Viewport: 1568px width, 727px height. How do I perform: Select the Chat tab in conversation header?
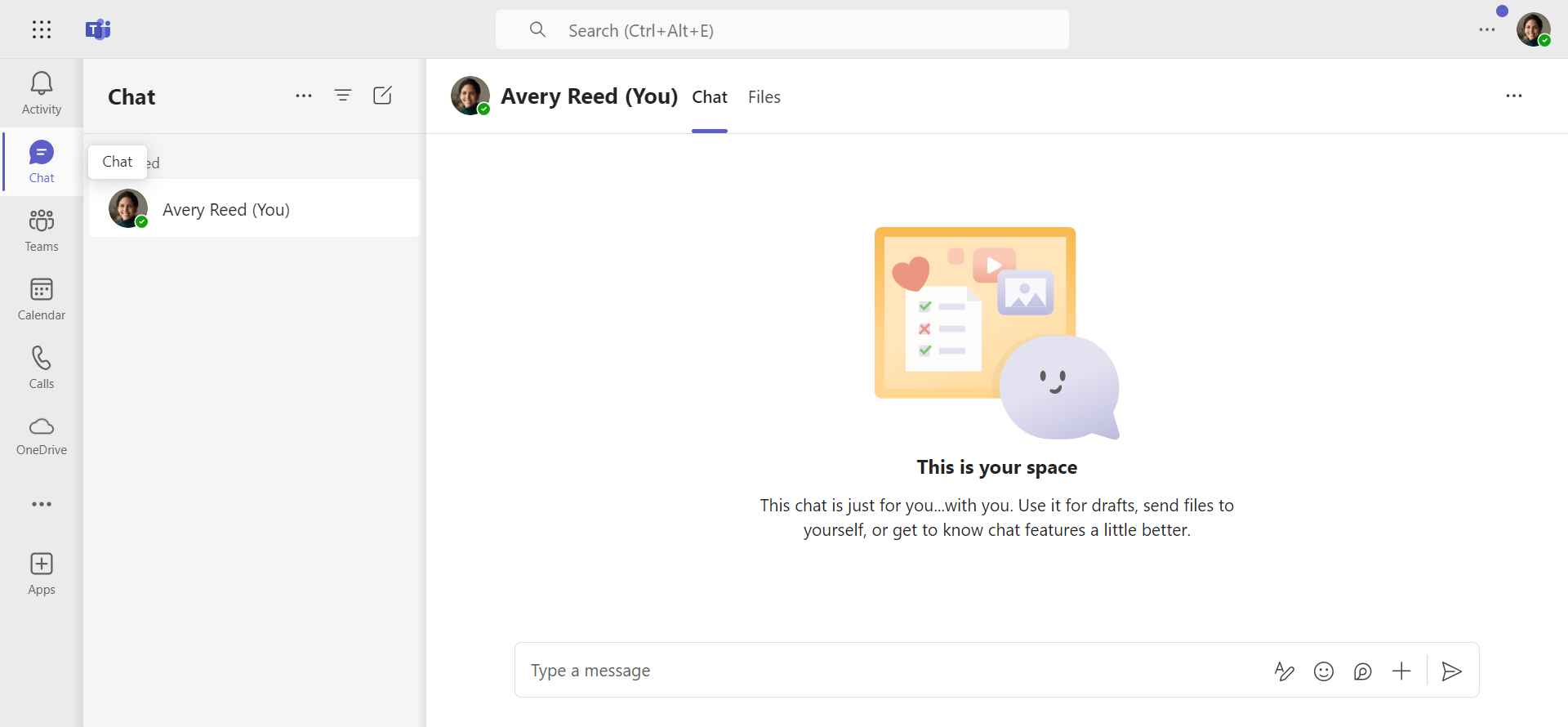pyautogui.click(x=709, y=97)
